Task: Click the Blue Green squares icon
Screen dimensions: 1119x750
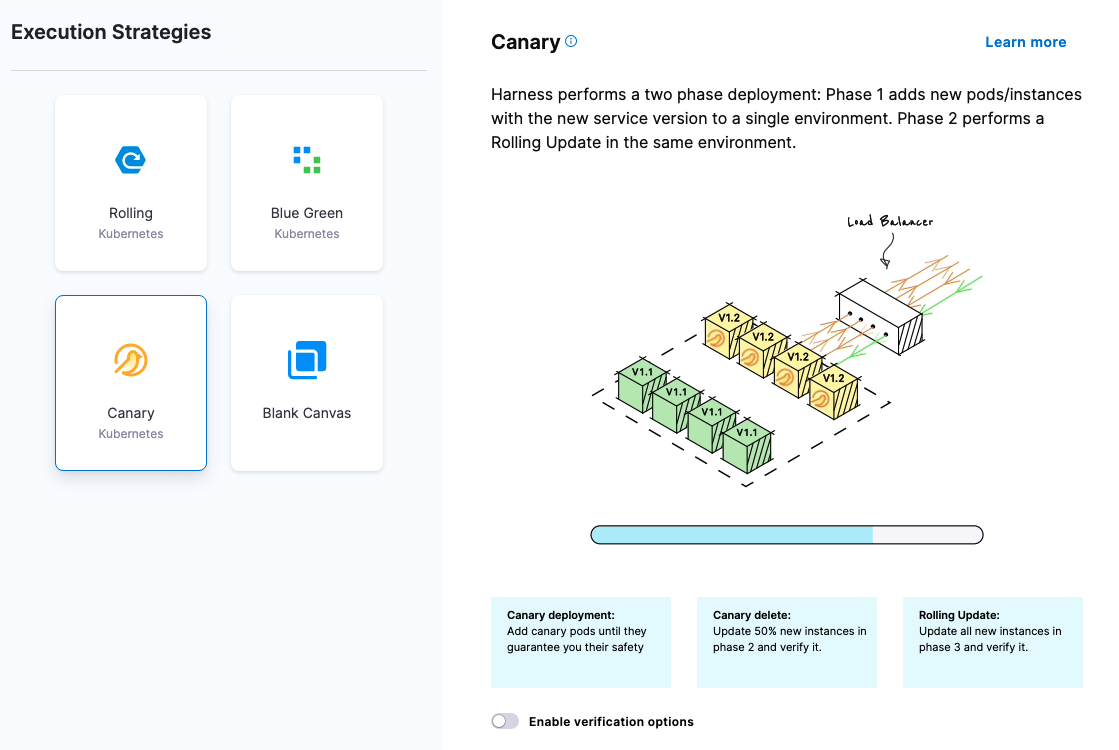Action: (x=307, y=160)
